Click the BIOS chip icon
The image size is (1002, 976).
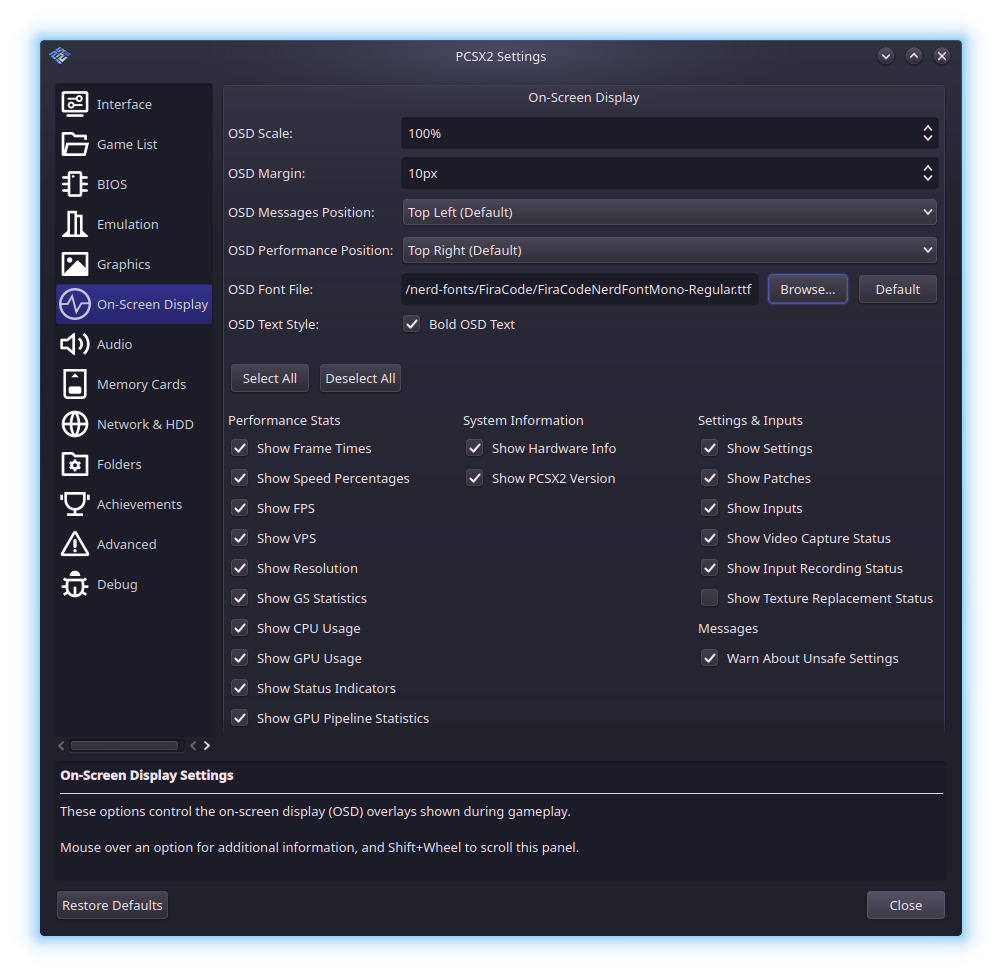pos(75,184)
